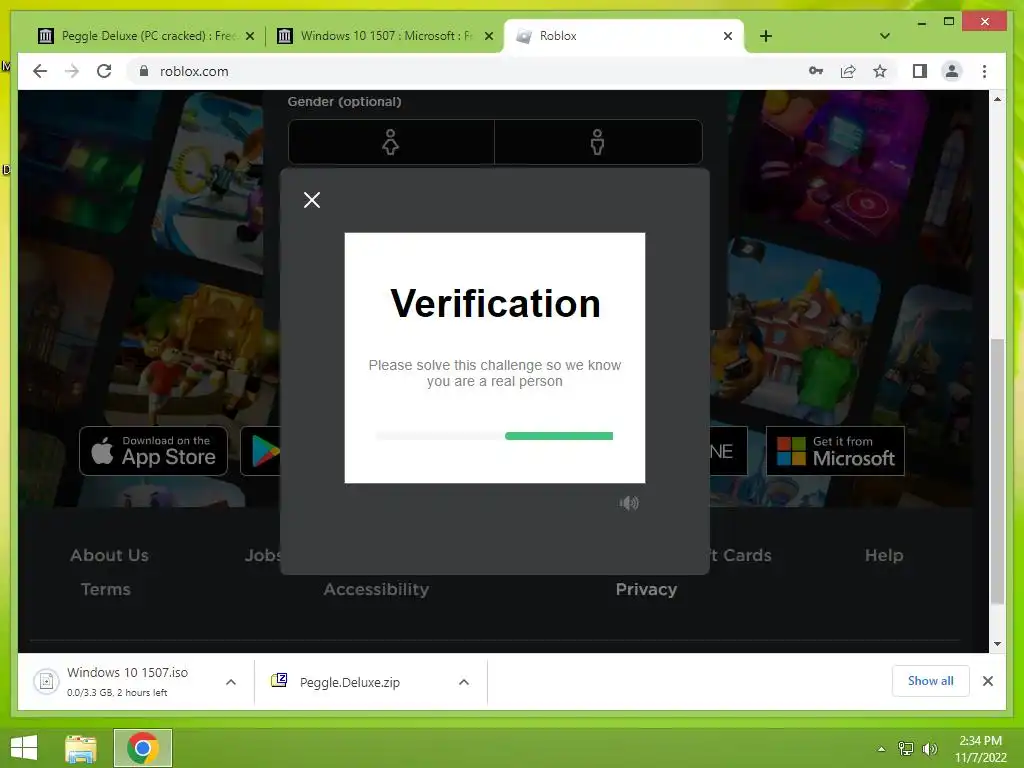1024x768 pixels.
Task: Open the Gift Cards footer link
Action: click(741, 555)
